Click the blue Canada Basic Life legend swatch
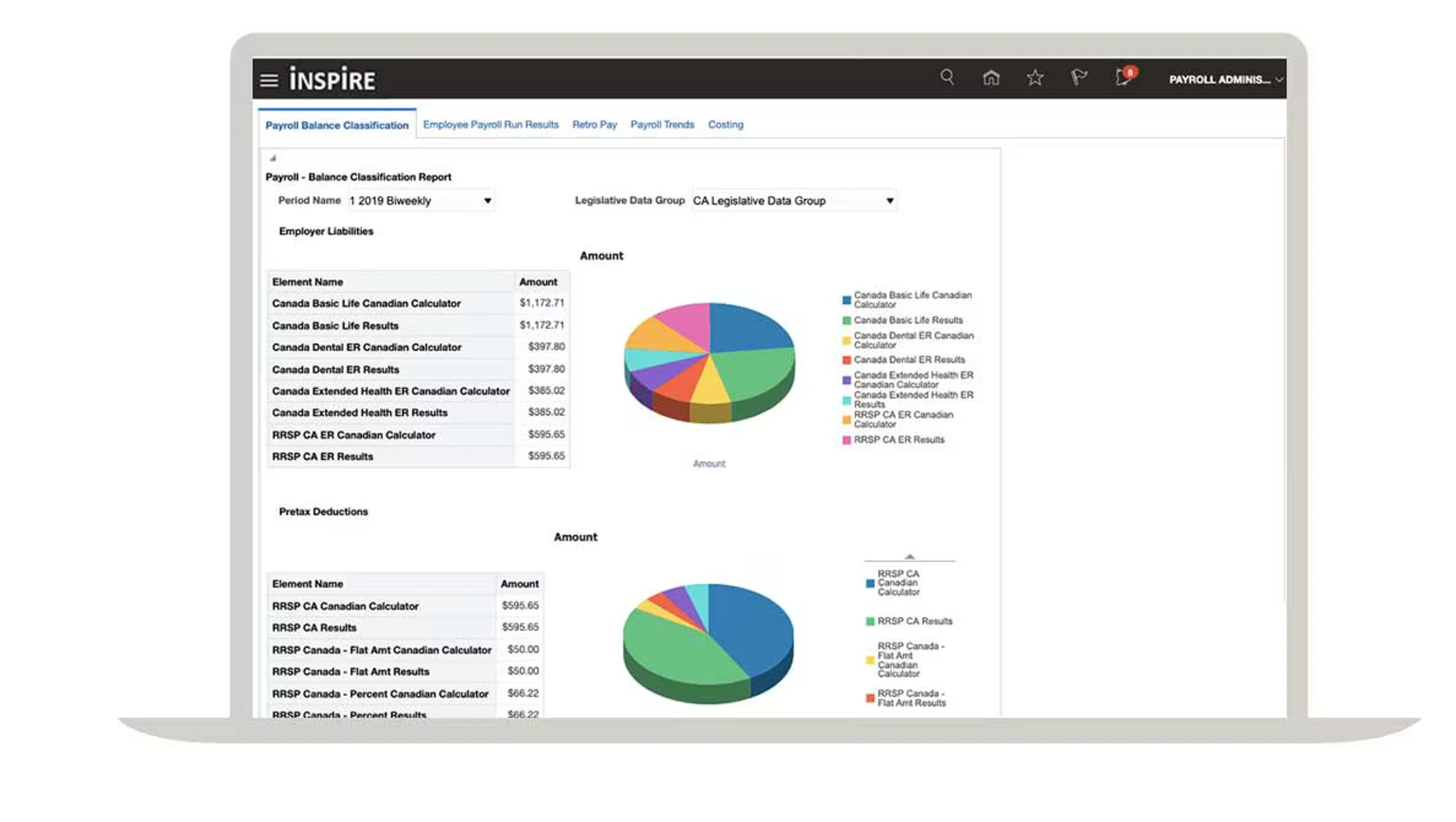Image resolution: width=1456 pixels, height=822 pixels. 846,300
